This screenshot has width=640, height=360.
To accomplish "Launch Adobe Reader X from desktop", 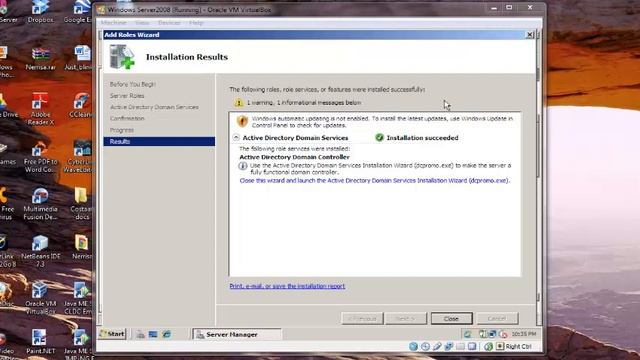I will point(40,108).
